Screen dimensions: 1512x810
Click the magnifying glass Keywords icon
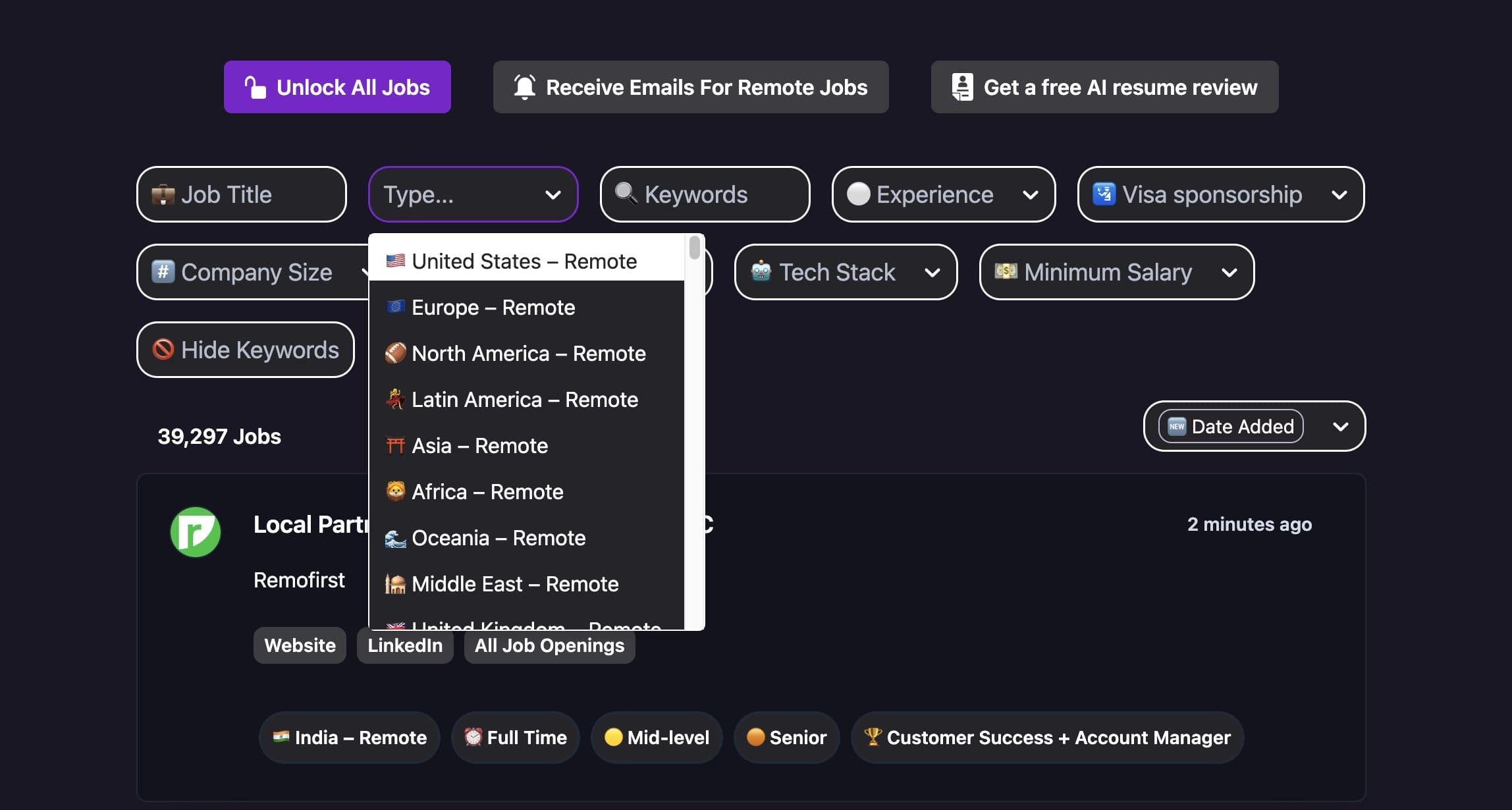click(626, 194)
